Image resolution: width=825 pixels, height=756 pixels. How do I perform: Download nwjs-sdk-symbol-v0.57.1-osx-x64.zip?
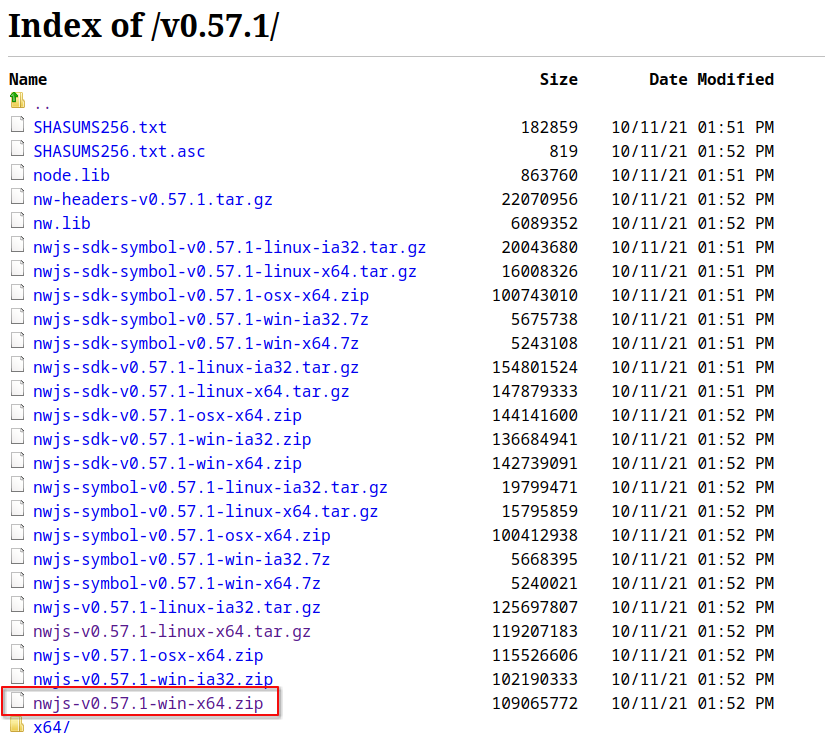click(x=201, y=296)
